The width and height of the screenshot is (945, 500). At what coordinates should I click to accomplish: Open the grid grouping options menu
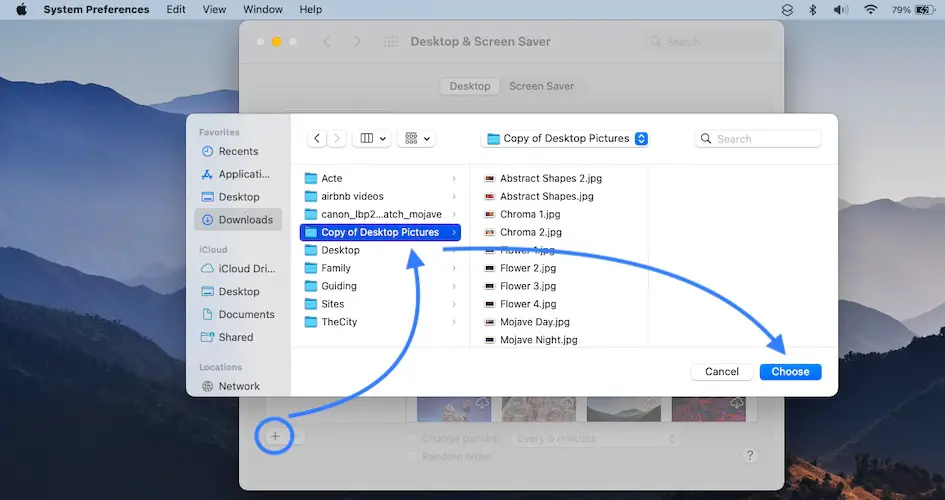click(x=416, y=139)
